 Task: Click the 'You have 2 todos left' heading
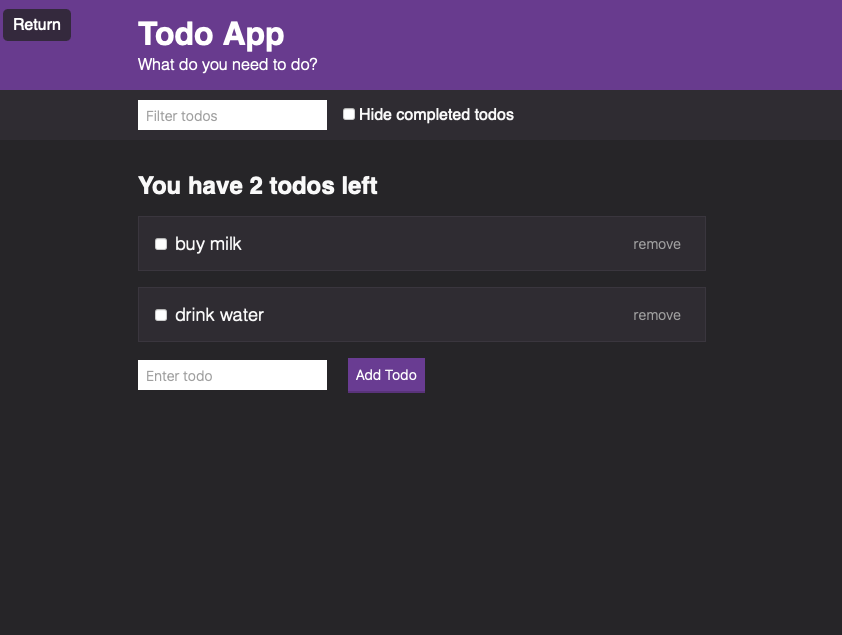(258, 186)
